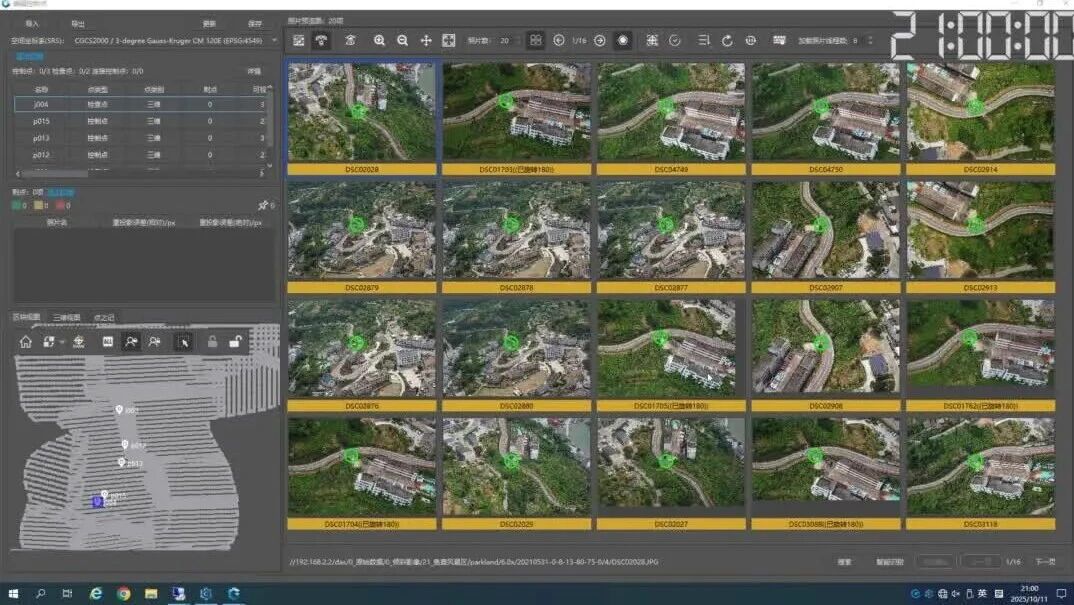
Task: Select the photo thumbnail DSC02028
Action: pyautogui.click(x=362, y=119)
